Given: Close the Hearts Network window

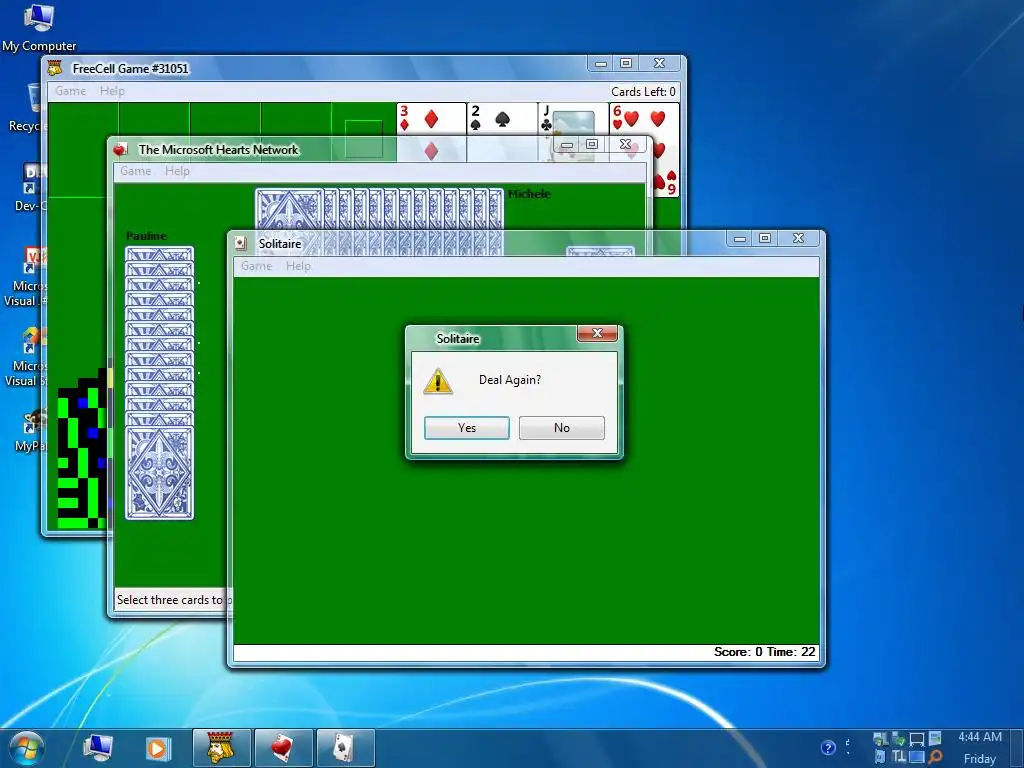Looking at the screenshot, I should point(625,144).
